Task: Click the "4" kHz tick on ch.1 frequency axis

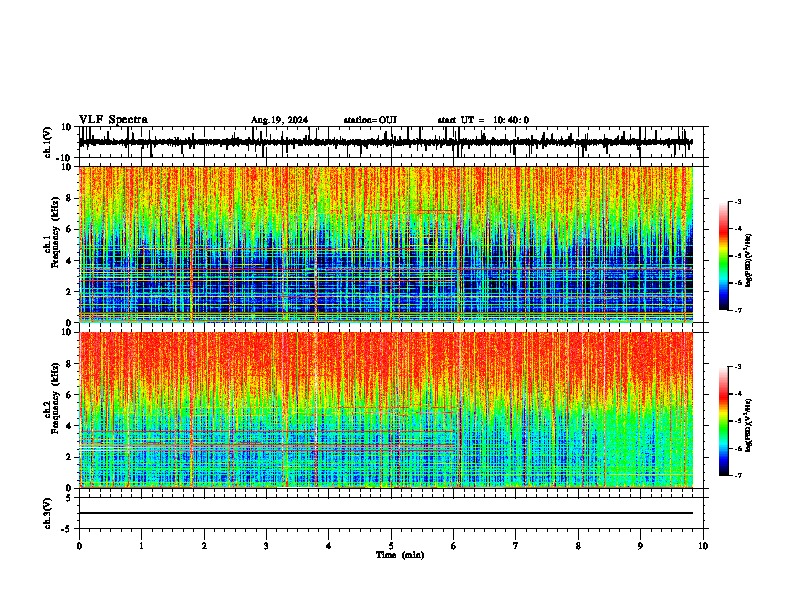Action: (x=69, y=261)
